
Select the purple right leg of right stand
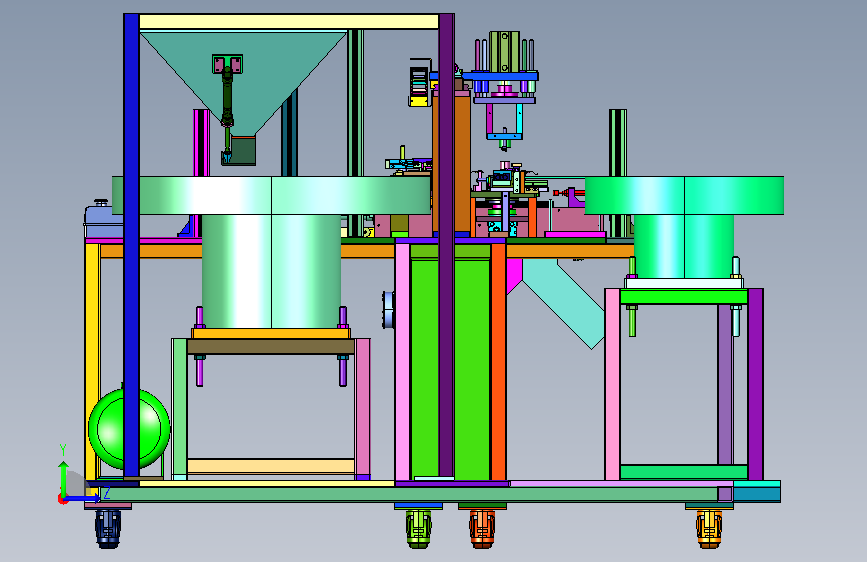[755, 384]
